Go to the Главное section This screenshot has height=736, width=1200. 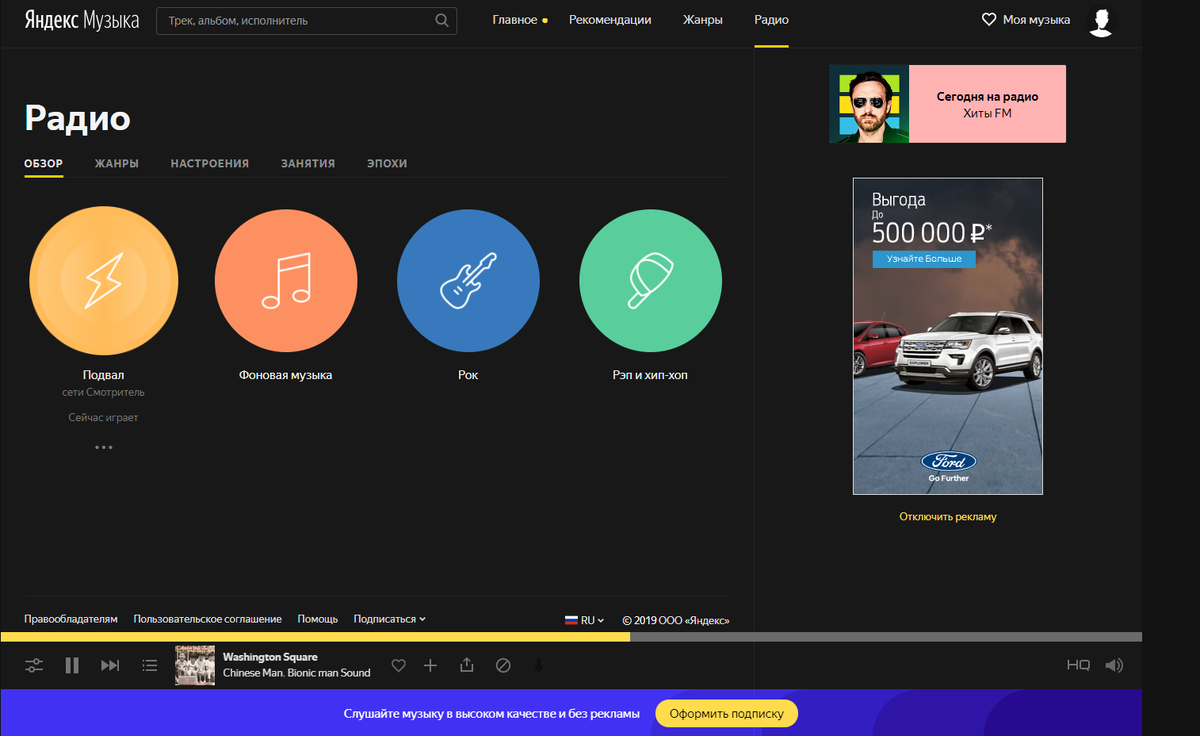[x=515, y=20]
